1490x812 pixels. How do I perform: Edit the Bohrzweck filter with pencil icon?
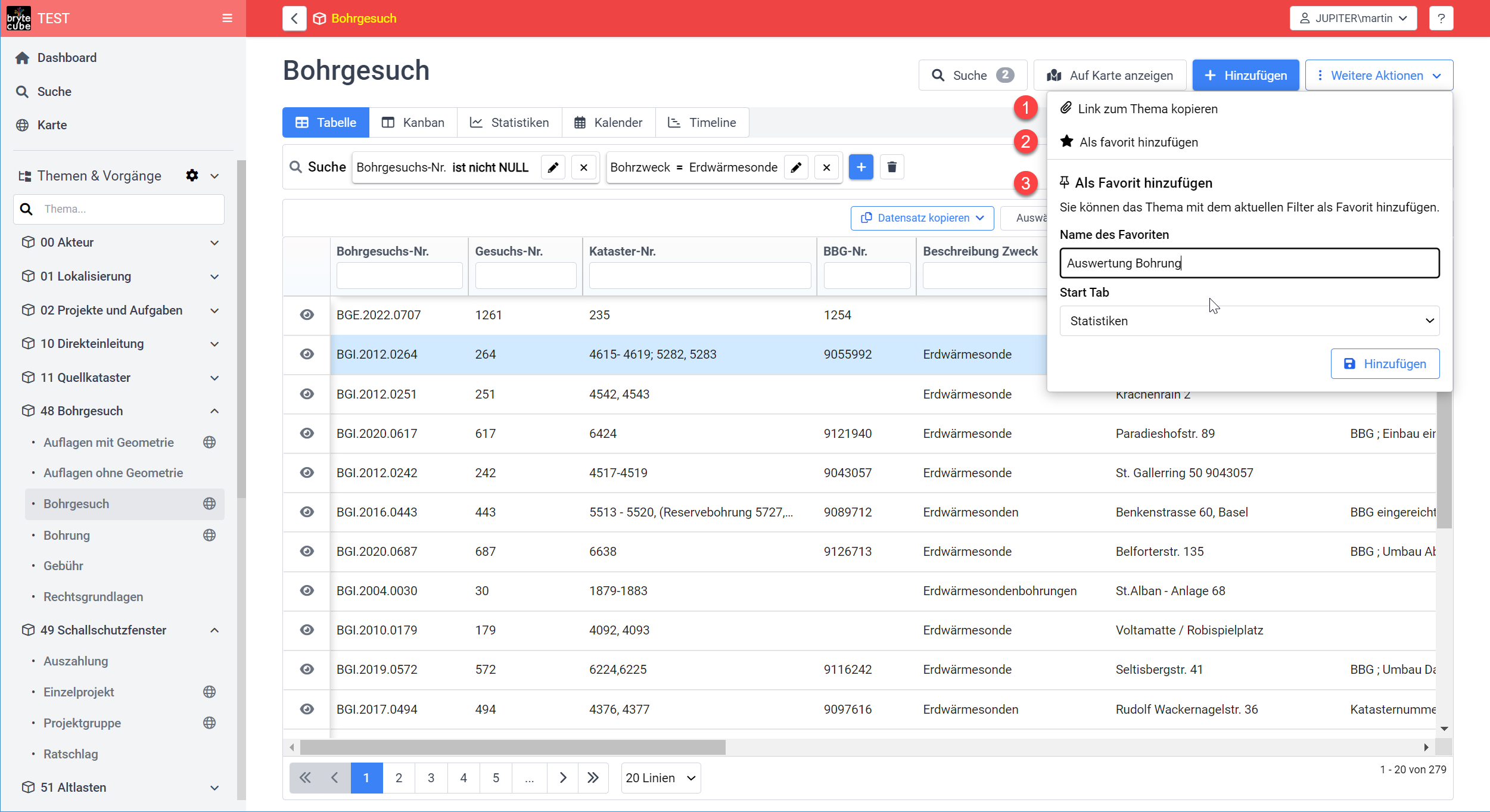pyautogui.click(x=796, y=167)
